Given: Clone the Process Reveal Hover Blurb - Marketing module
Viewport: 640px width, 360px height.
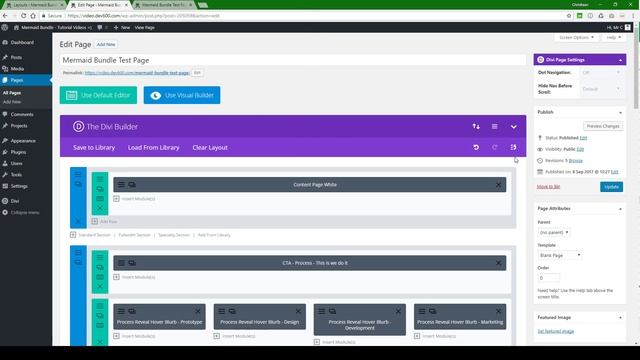Looking at the screenshot, I should click(433, 311).
